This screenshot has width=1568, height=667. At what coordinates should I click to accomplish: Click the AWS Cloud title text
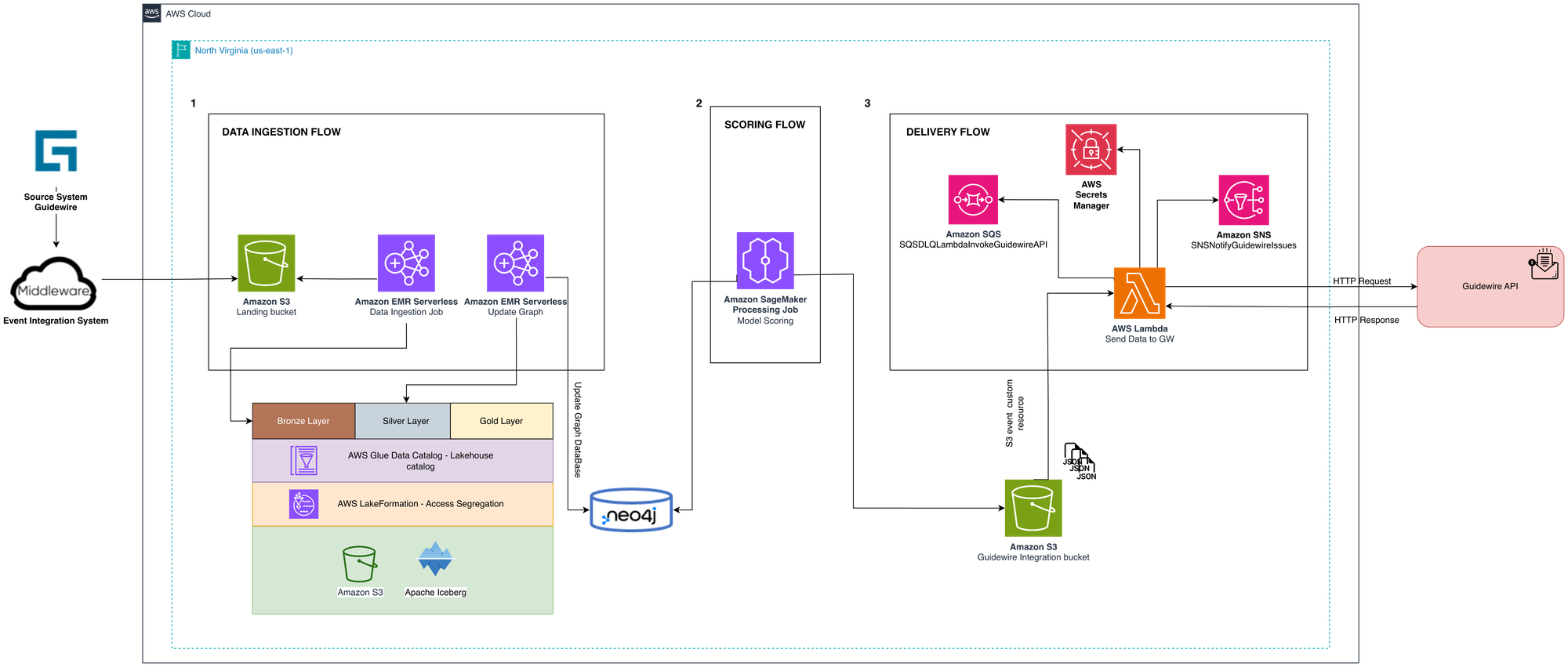coord(188,14)
